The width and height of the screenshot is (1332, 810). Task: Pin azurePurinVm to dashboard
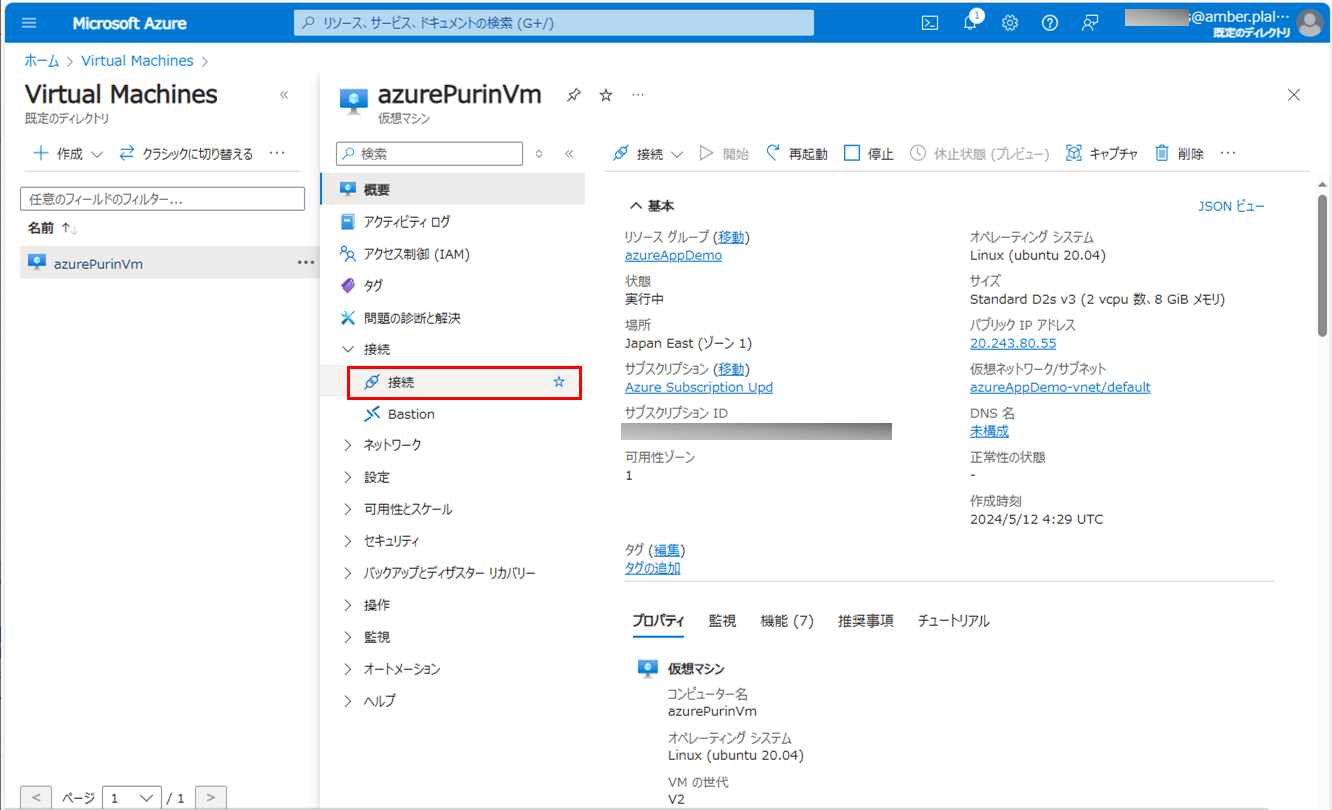(x=573, y=95)
